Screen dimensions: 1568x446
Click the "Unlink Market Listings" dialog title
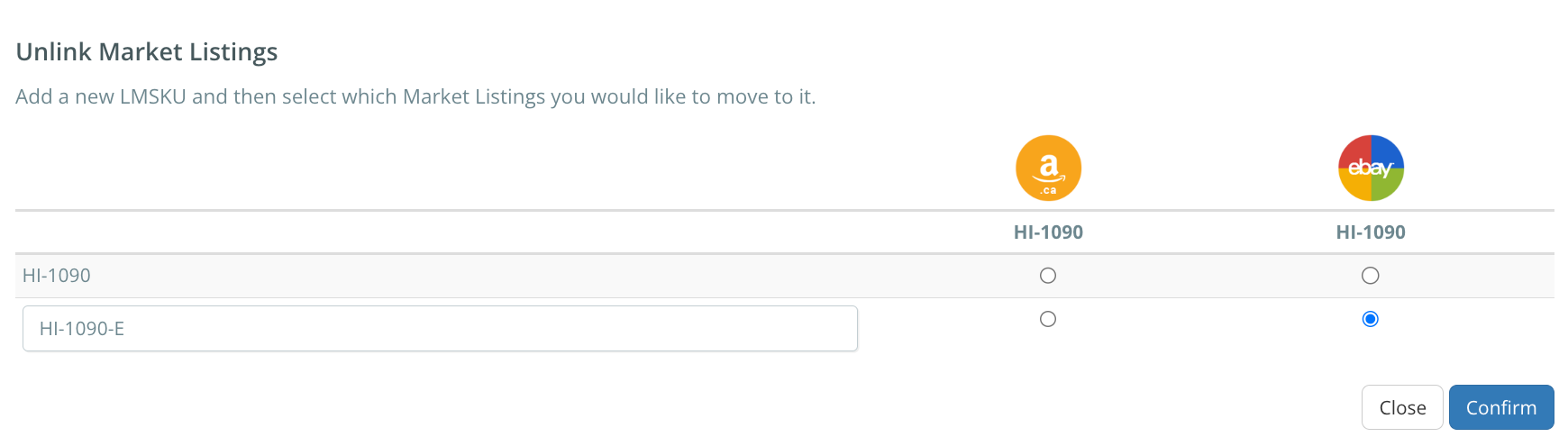[147, 52]
